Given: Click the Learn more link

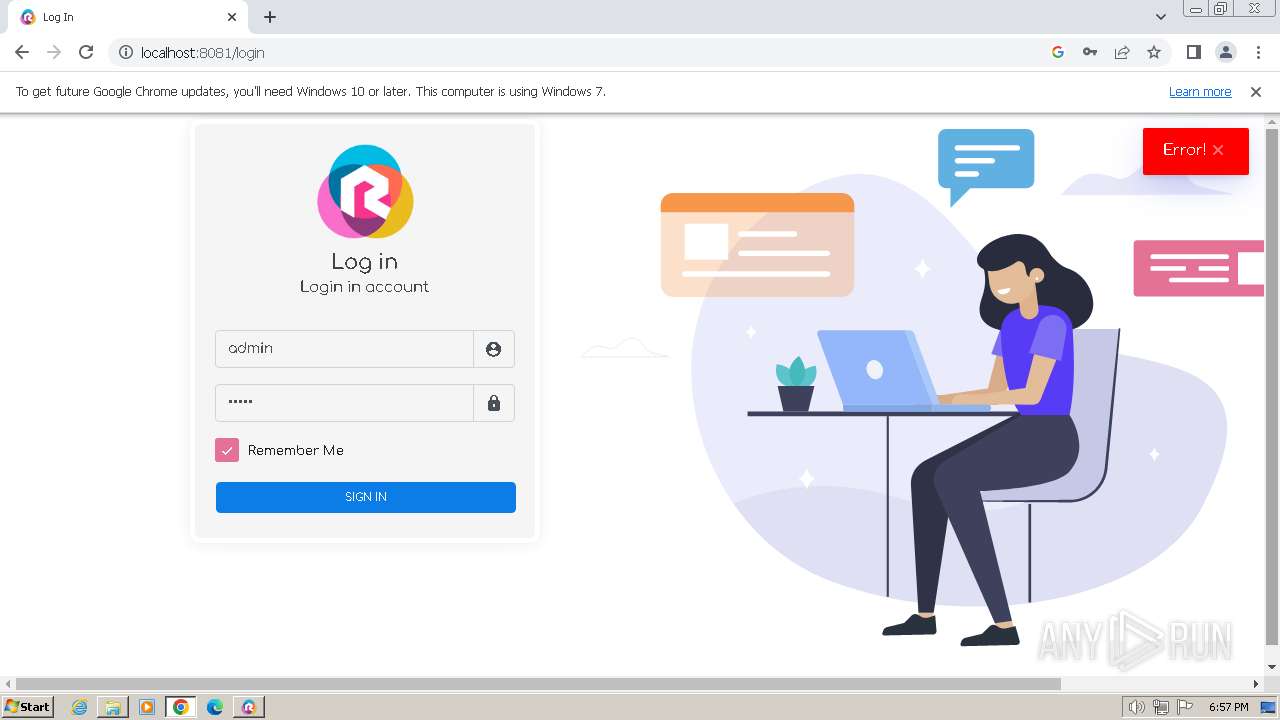Looking at the screenshot, I should 1200,92.
